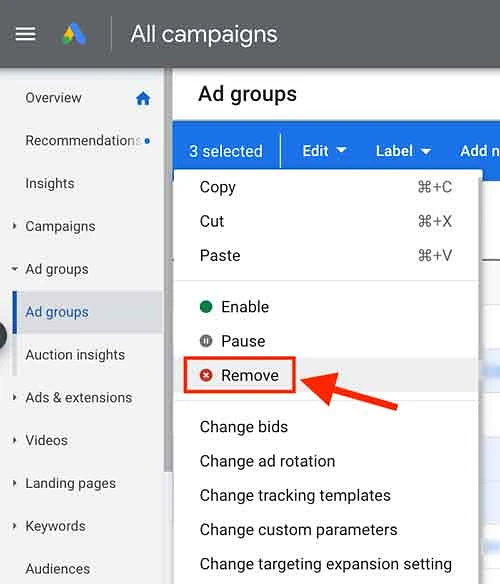Open Audiences in the sidebar
Screen dimensions: 500x584
click(57, 569)
